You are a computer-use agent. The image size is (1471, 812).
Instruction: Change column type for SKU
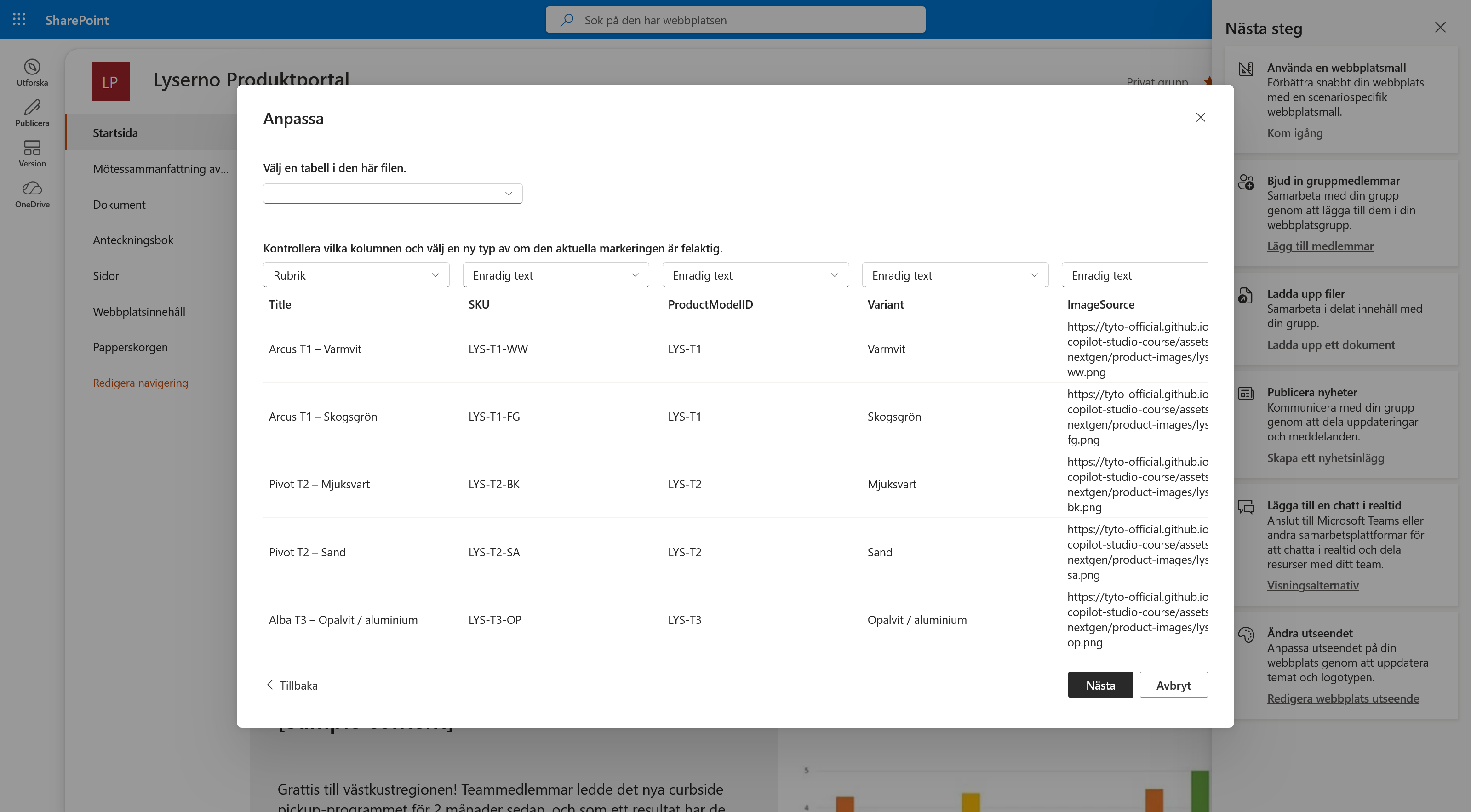[555, 275]
